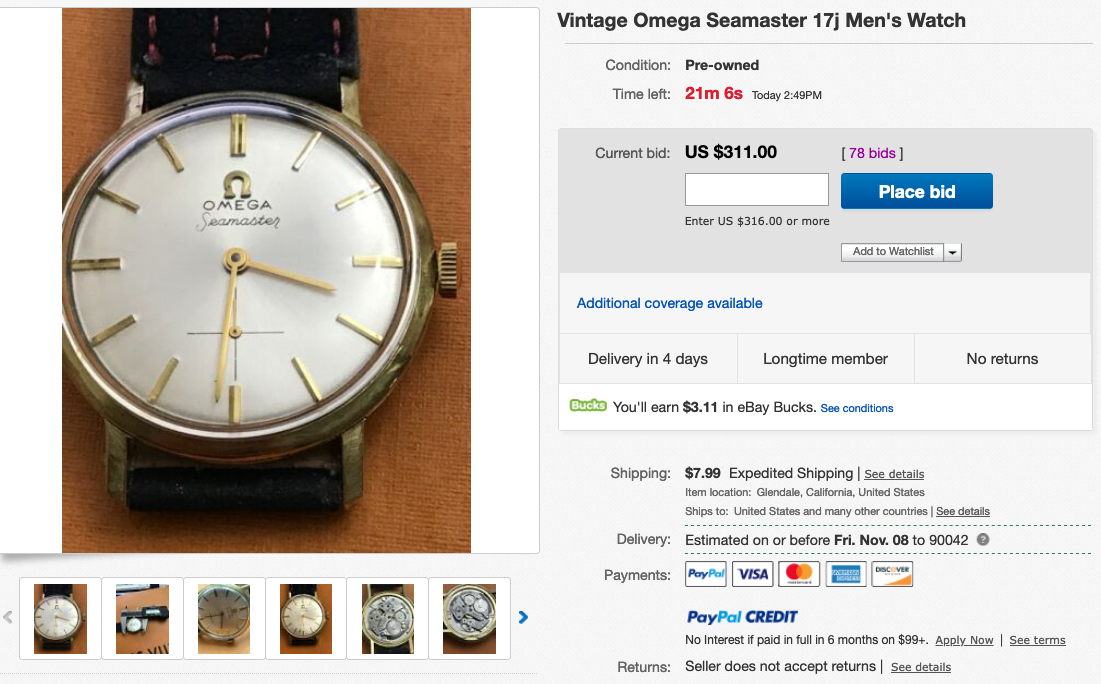Image resolution: width=1101 pixels, height=684 pixels.
Task: Click the PayPal payment icon
Action: (706, 574)
